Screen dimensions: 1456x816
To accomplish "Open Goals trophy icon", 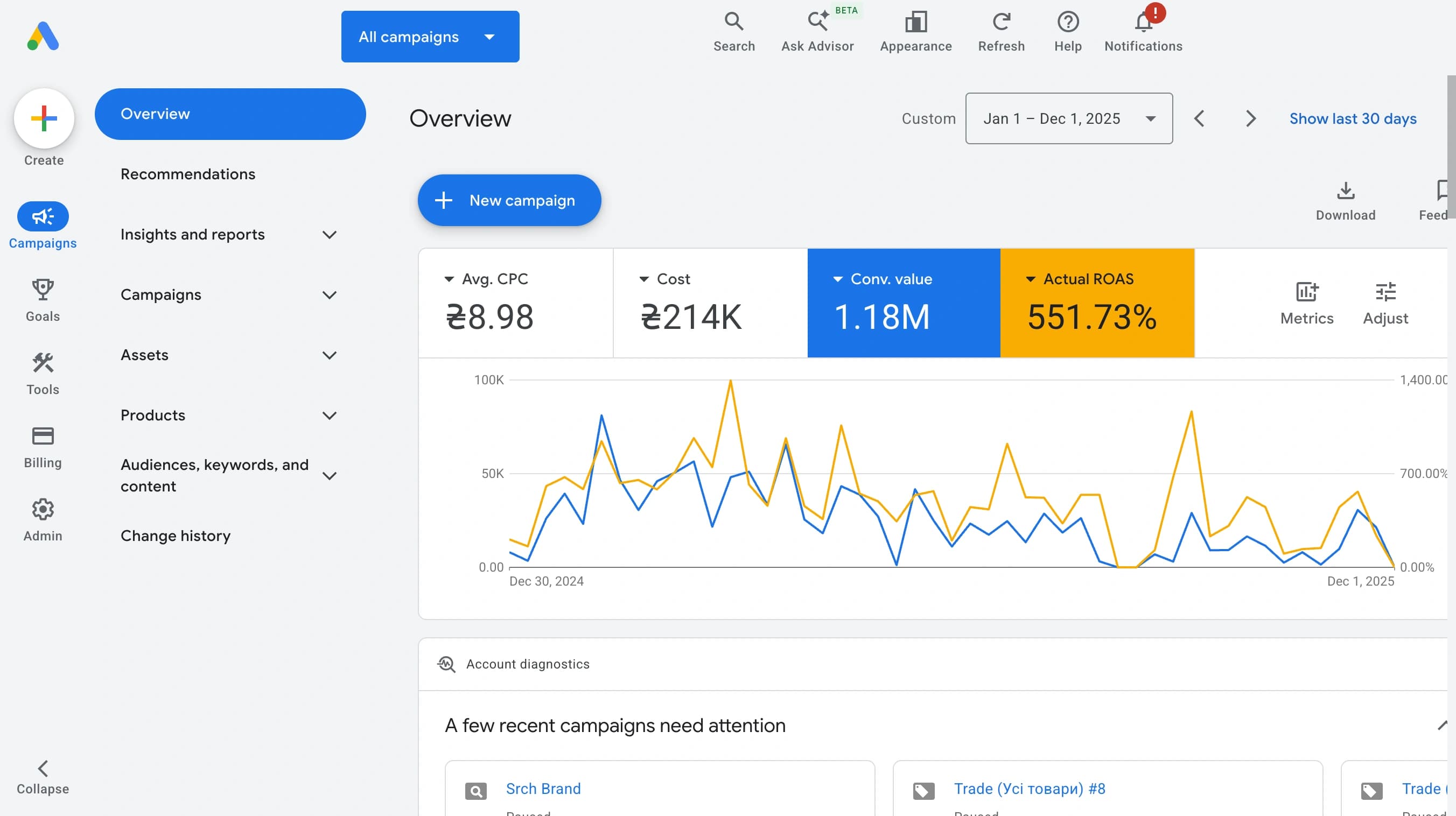I will (43, 290).
